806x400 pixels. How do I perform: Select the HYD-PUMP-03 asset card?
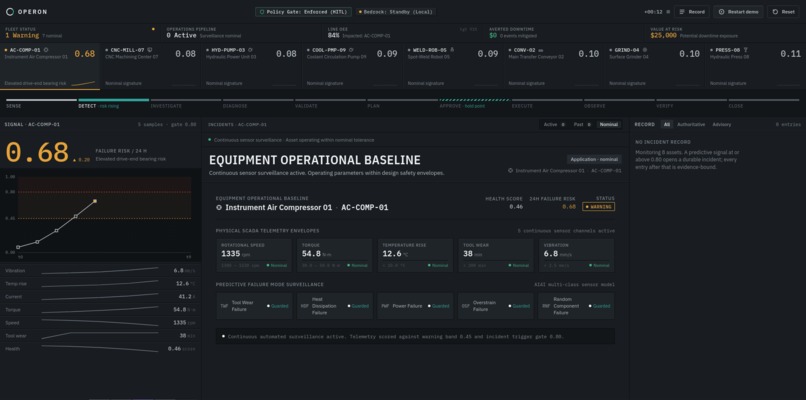coord(251,66)
